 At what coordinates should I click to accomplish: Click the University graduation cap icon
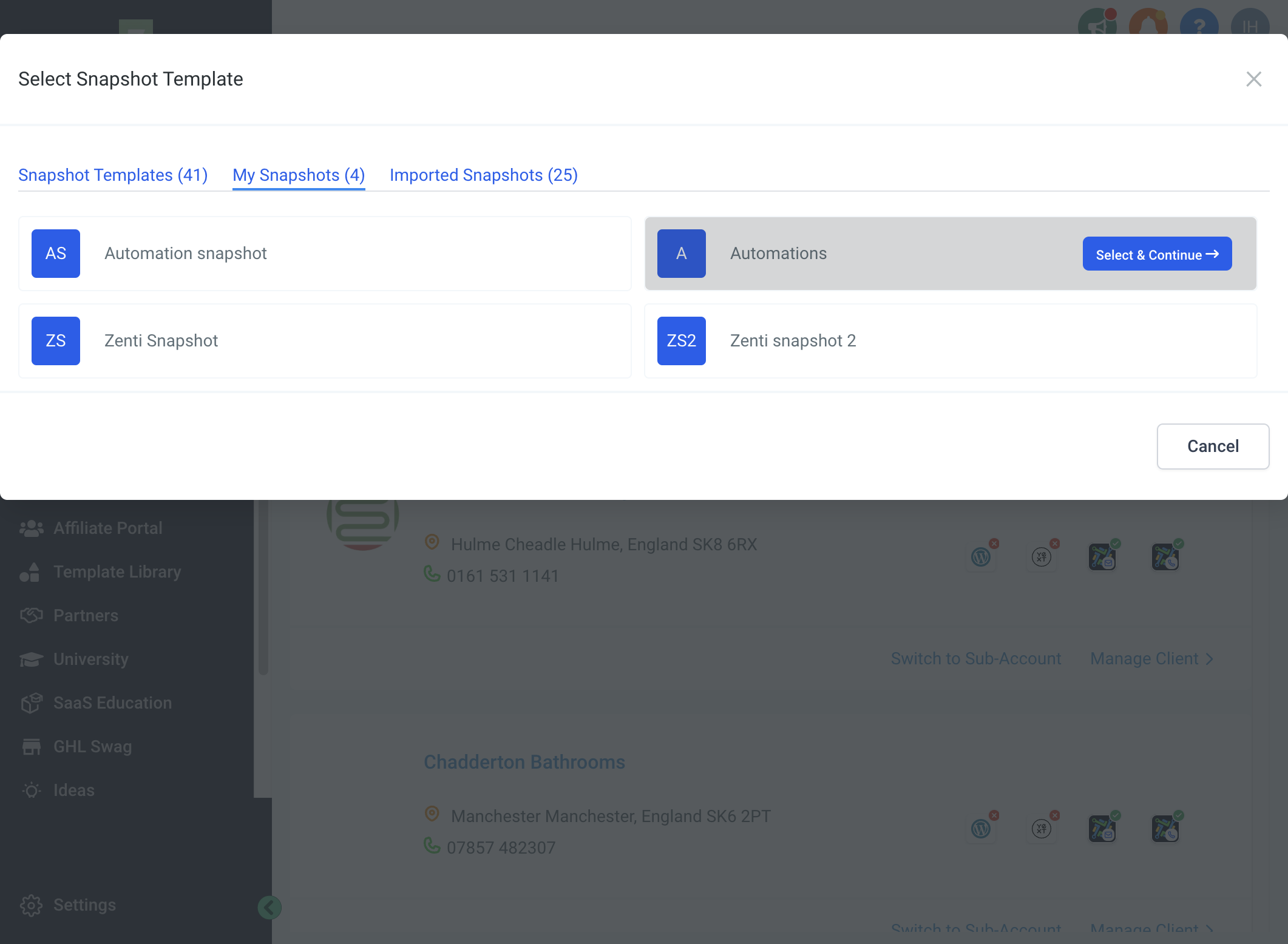[32, 659]
